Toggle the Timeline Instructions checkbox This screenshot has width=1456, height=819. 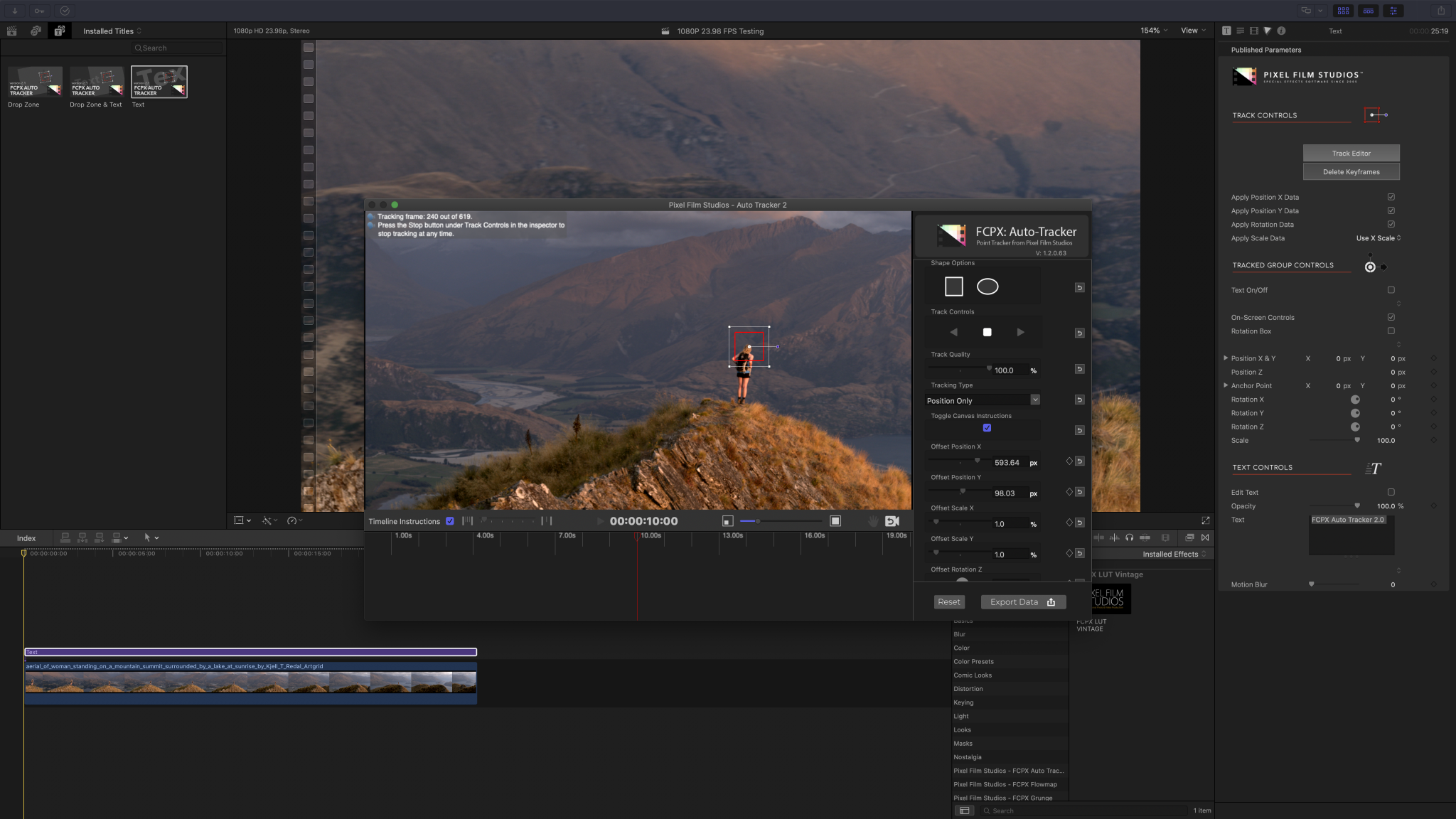click(450, 521)
